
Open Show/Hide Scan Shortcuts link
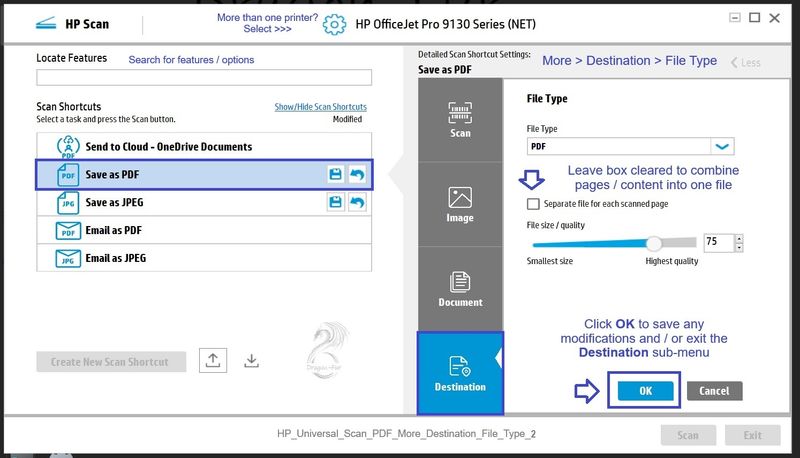click(320, 107)
